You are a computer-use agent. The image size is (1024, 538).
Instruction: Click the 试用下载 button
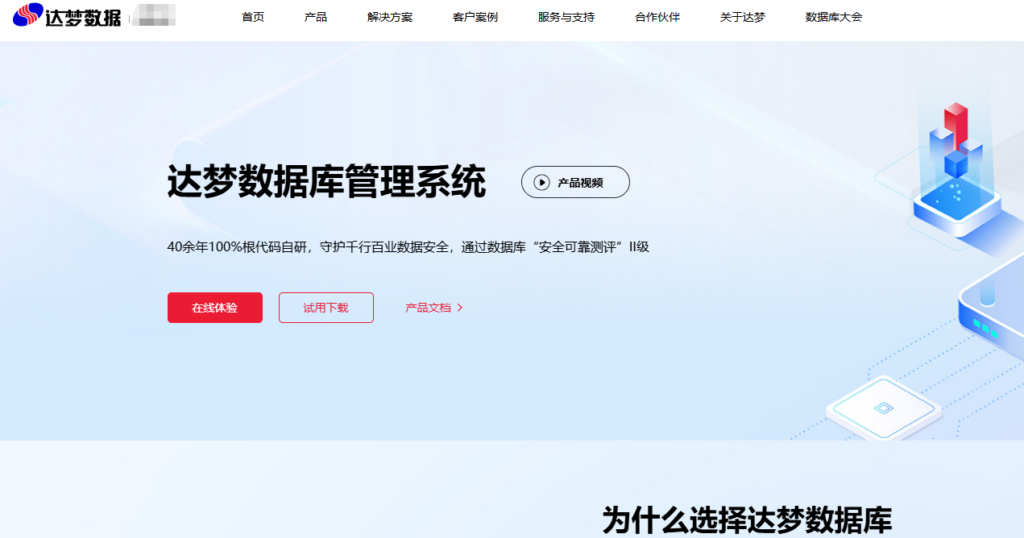326,308
